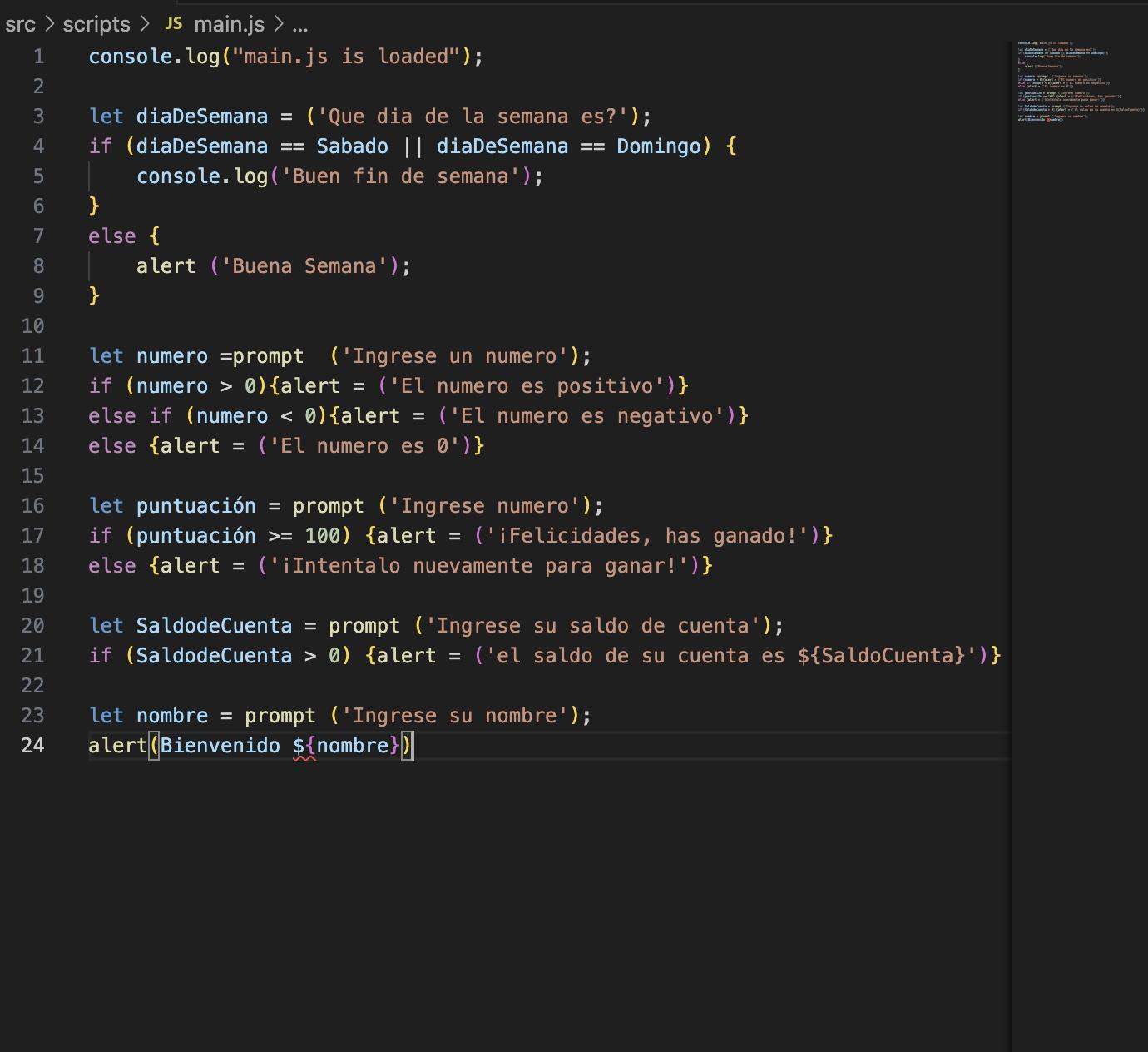Select main.js in the breadcrumb
This screenshot has width=1148, height=1052.
click(x=229, y=24)
